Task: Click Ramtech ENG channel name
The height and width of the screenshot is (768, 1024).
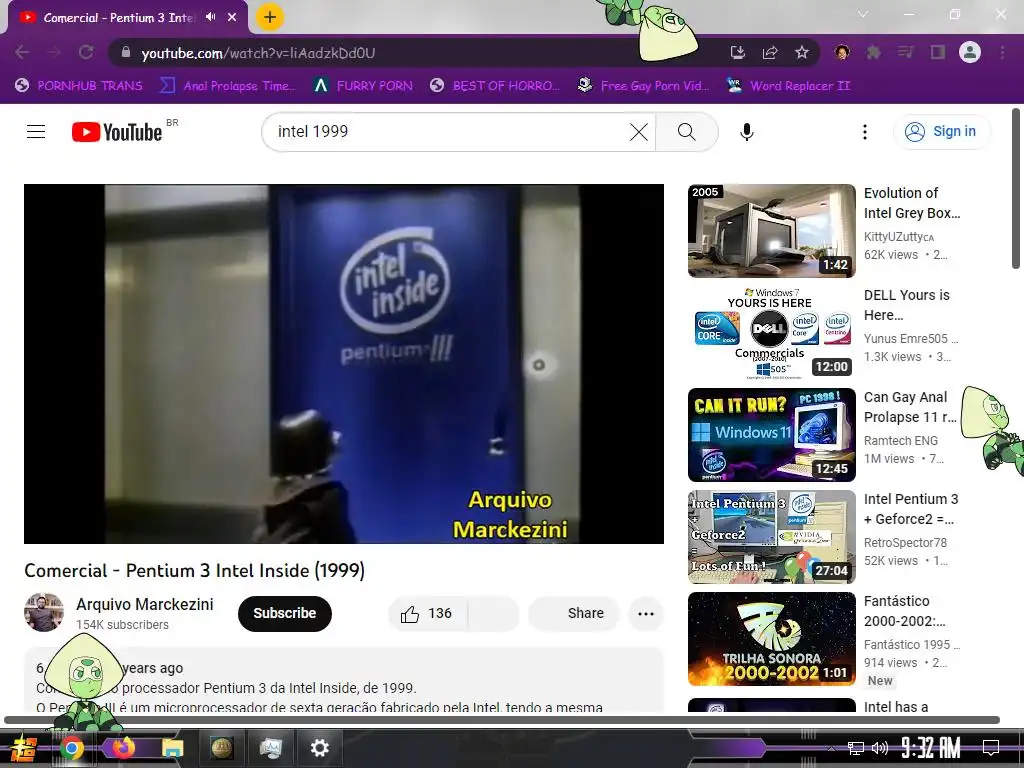Action: [901, 441]
